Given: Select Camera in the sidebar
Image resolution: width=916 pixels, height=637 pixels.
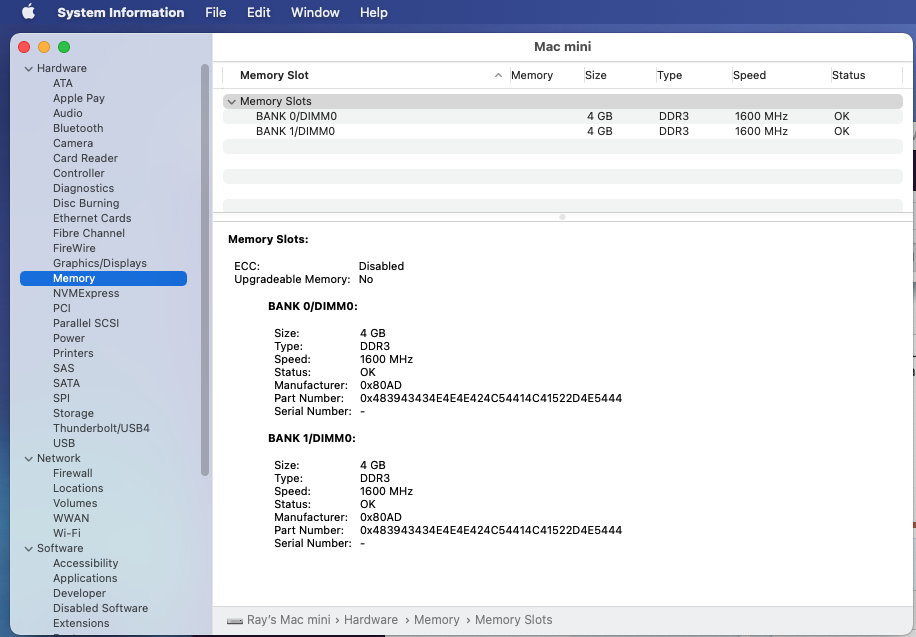Looking at the screenshot, I should pos(73,143).
